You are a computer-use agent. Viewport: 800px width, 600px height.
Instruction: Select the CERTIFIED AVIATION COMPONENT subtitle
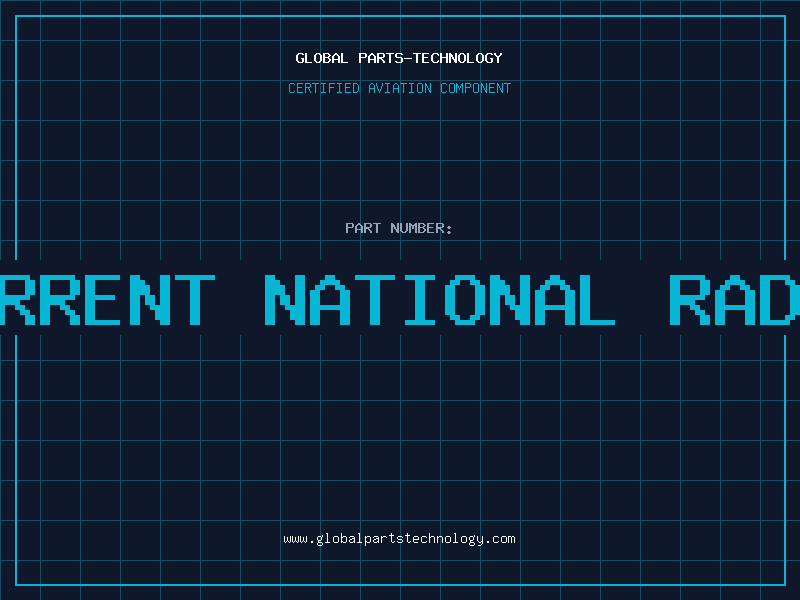(x=399, y=88)
